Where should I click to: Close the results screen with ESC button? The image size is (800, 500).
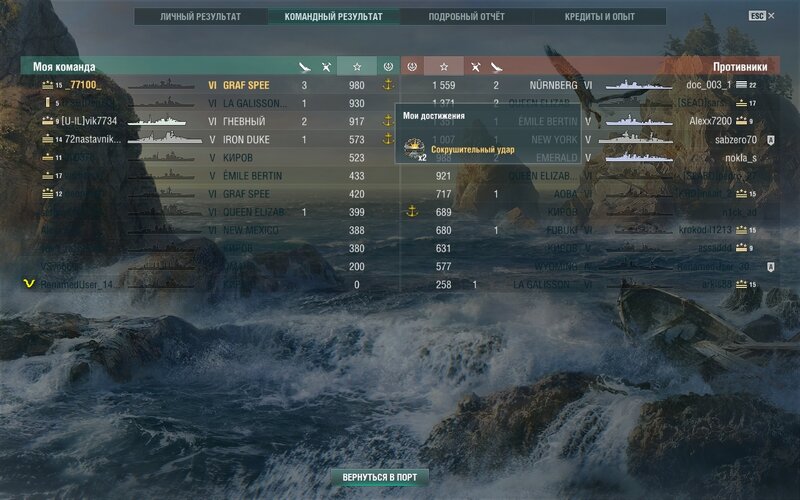point(761,16)
